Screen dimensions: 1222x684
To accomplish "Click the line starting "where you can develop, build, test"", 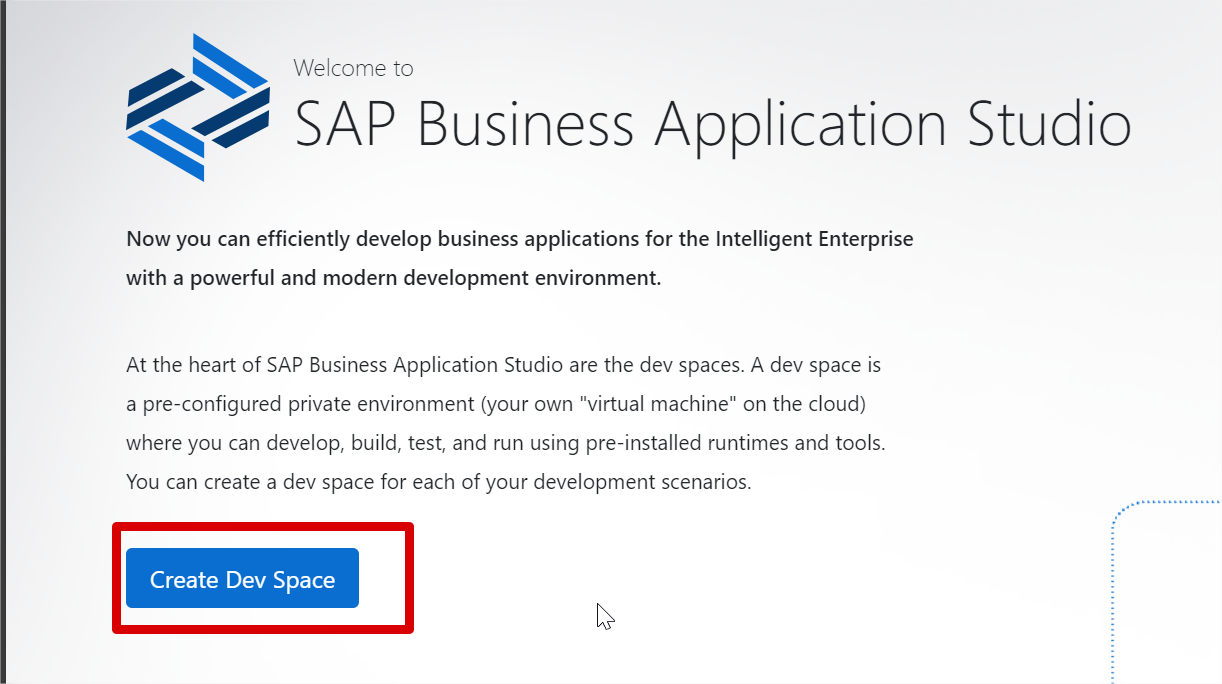I will tap(506, 443).
